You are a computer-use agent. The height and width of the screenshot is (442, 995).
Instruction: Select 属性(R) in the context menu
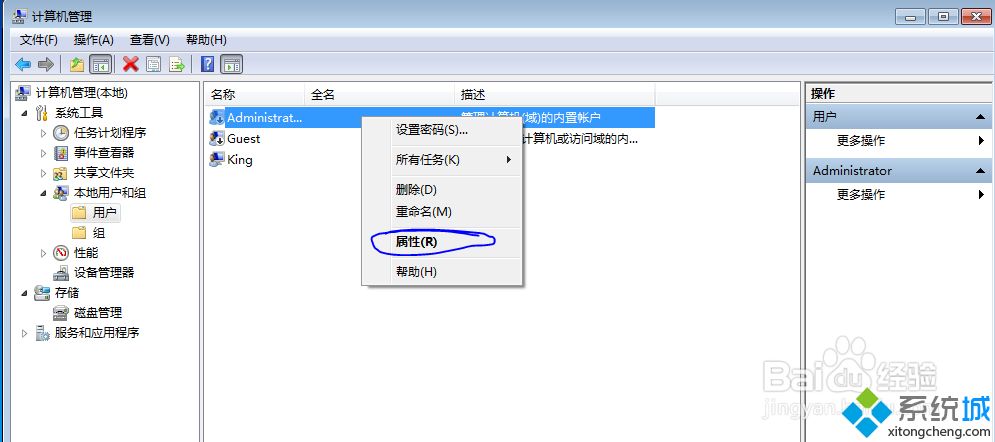[416, 242]
